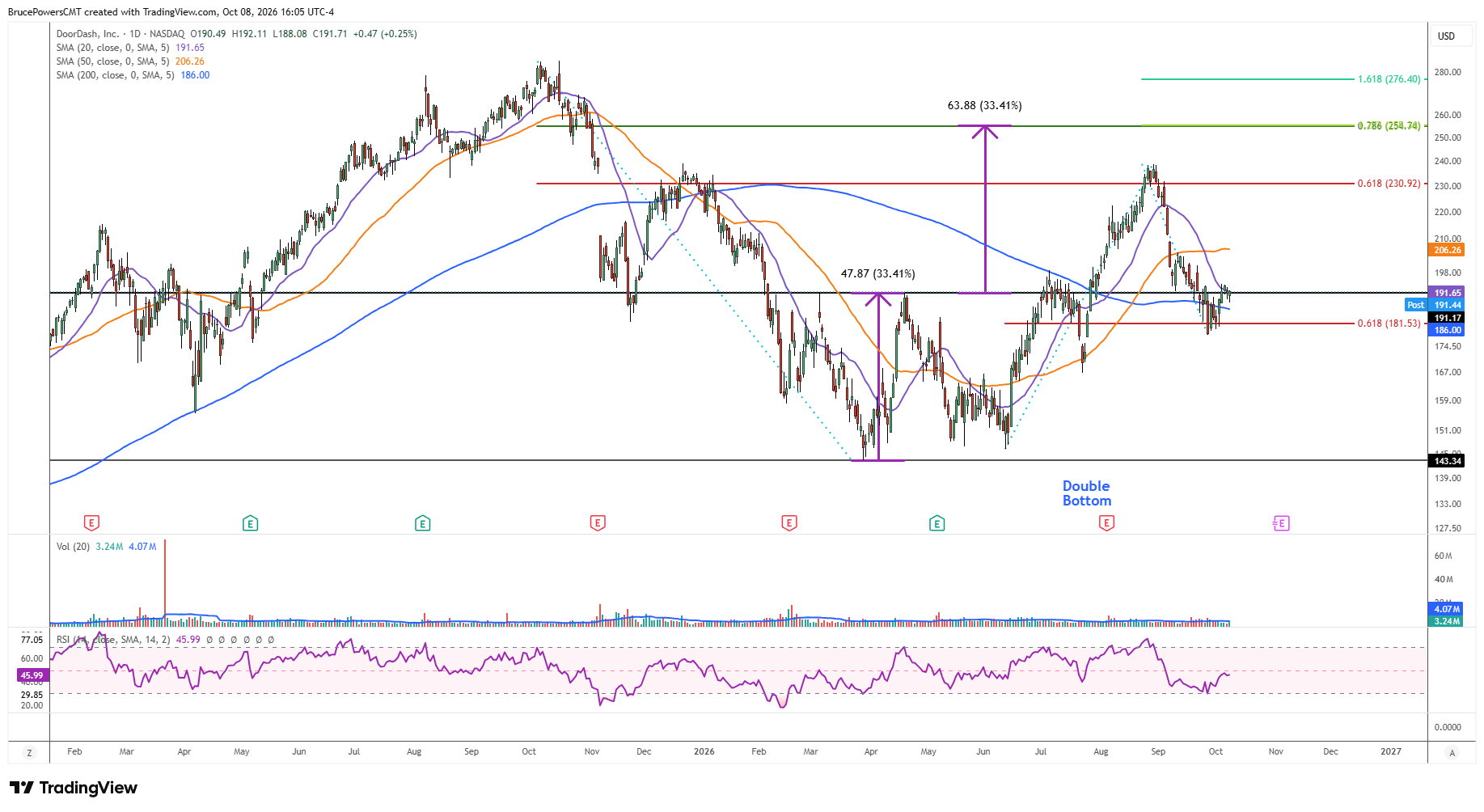Click the blue 186.00 SMA price label
The height and width of the screenshot is (812, 1484).
point(1447,330)
